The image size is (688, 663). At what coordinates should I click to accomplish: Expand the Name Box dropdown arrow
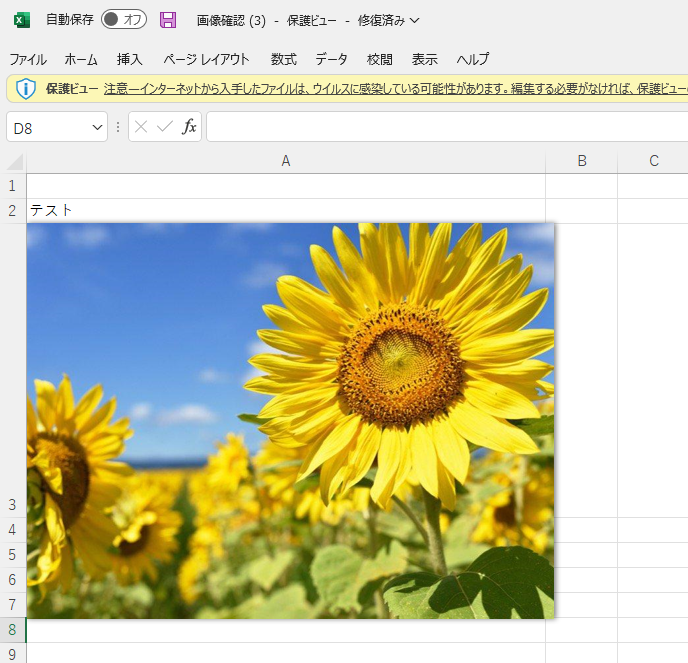(x=97, y=128)
